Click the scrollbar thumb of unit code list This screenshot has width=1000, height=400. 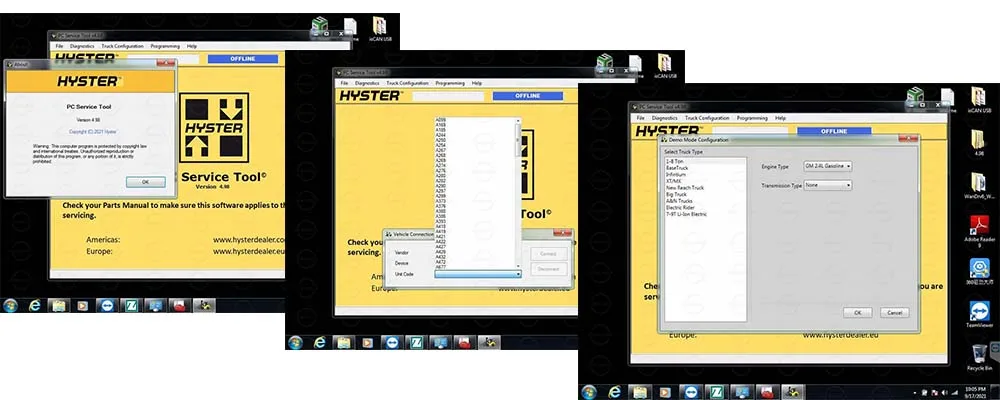(x=518, y=139)
